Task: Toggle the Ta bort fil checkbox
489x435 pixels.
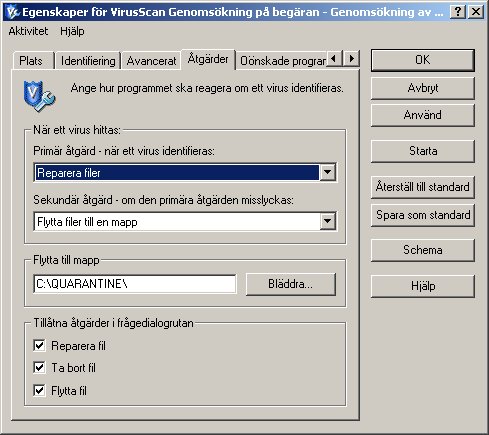Action: click(39, 368)
